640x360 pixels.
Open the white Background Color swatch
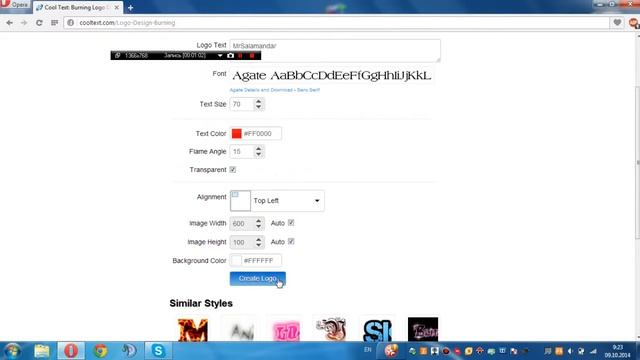[x=236, y=260]
